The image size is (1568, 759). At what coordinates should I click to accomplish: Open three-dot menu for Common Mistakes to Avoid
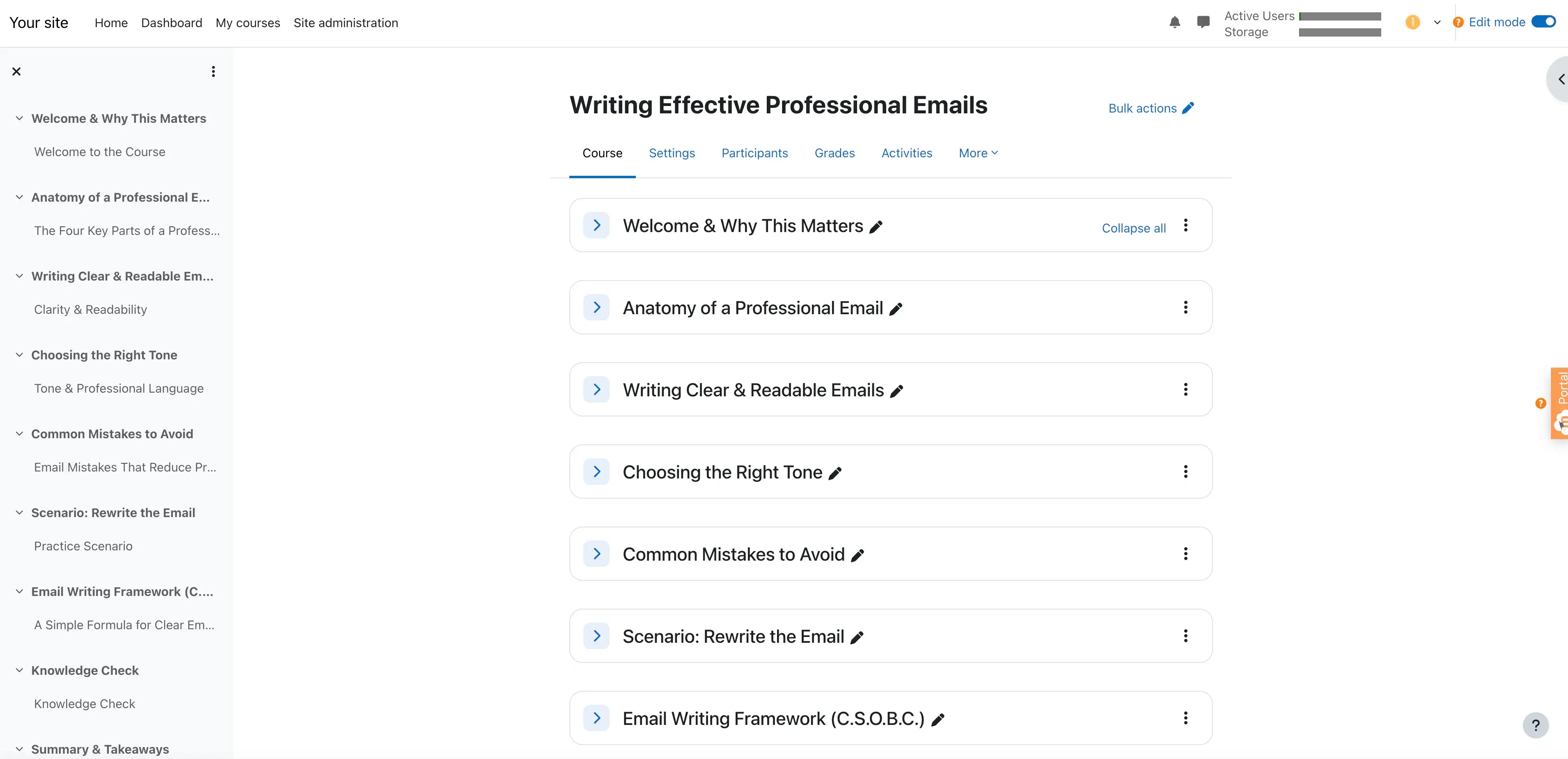pyautogui.click(x=1185, y=554)
